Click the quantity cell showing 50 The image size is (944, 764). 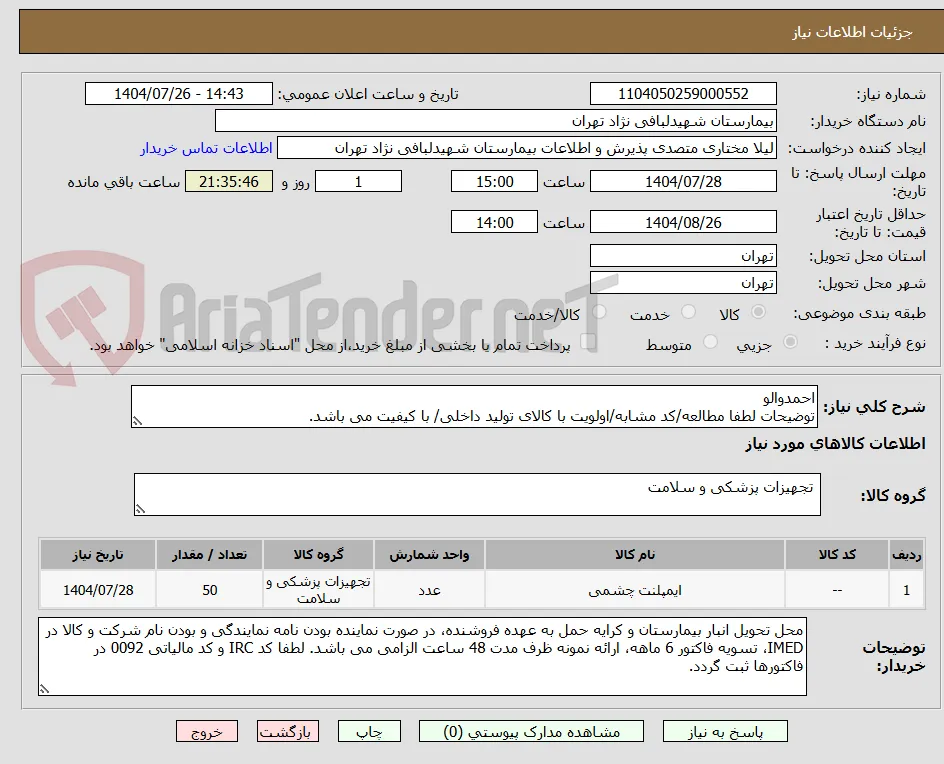[210, 590]
